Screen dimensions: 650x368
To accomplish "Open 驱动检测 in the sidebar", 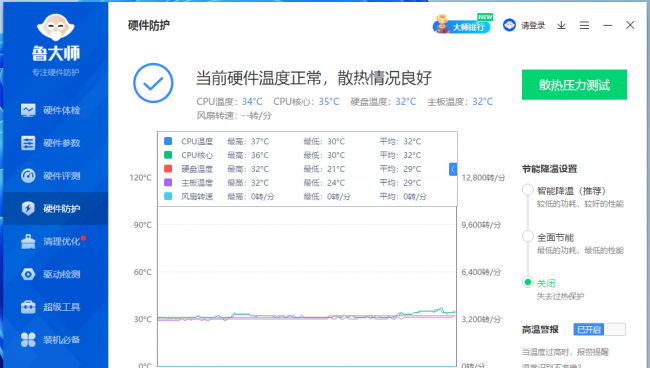I will coord(56,274).
